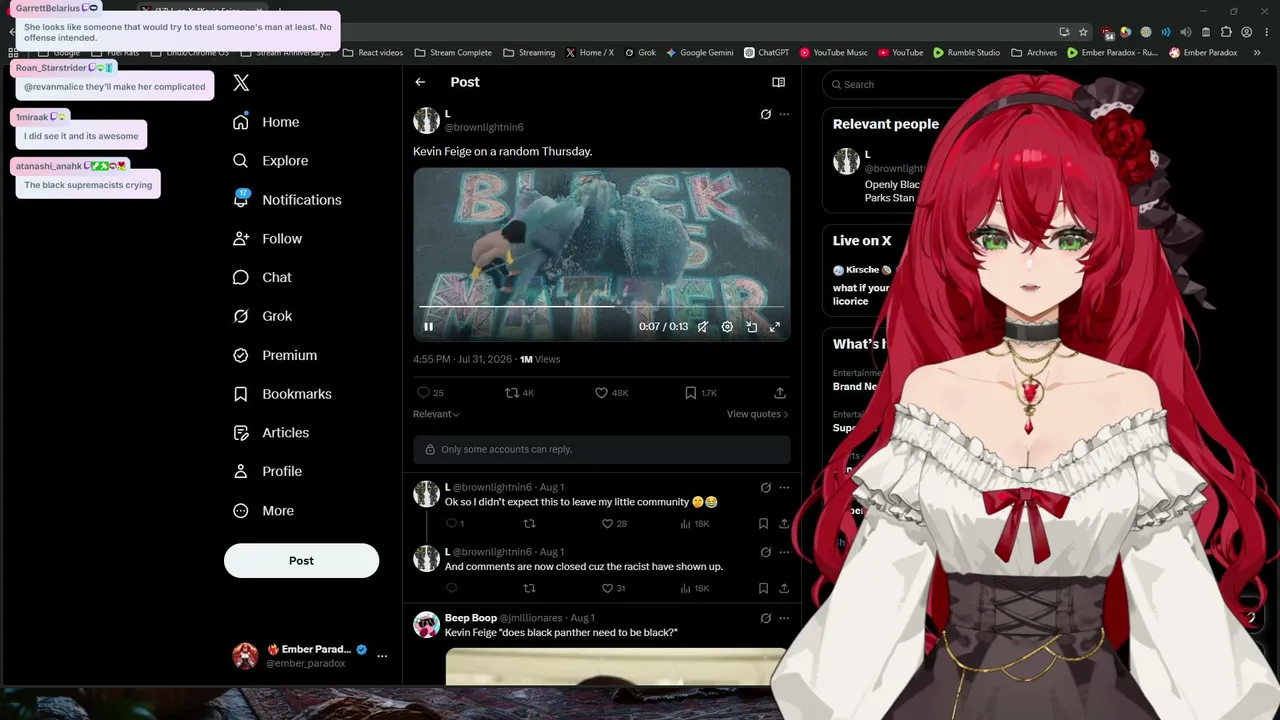Open video settings gear
The image size is (1280, 720).
coord(727,327)
